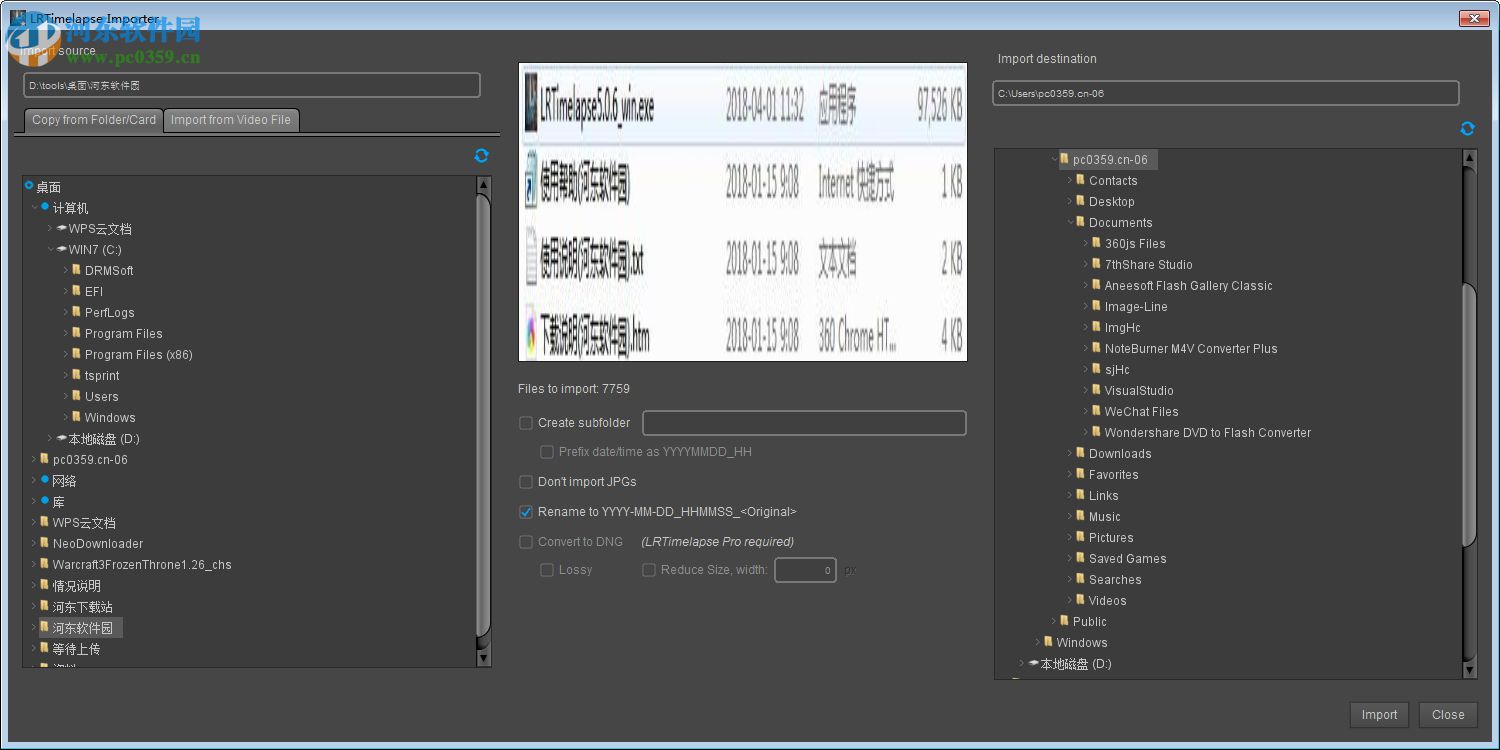Click the Image-Line folder icon
Viewport: 1500px width, 750px height.
1097,306
